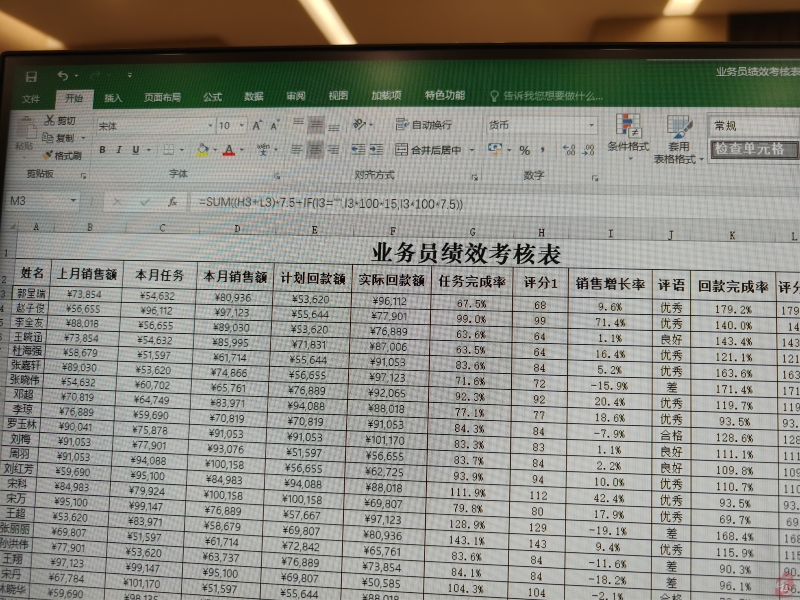Click the Cut (剪切) scissors icon
This screenshot has height=600, width=800.
coord(48,120)
